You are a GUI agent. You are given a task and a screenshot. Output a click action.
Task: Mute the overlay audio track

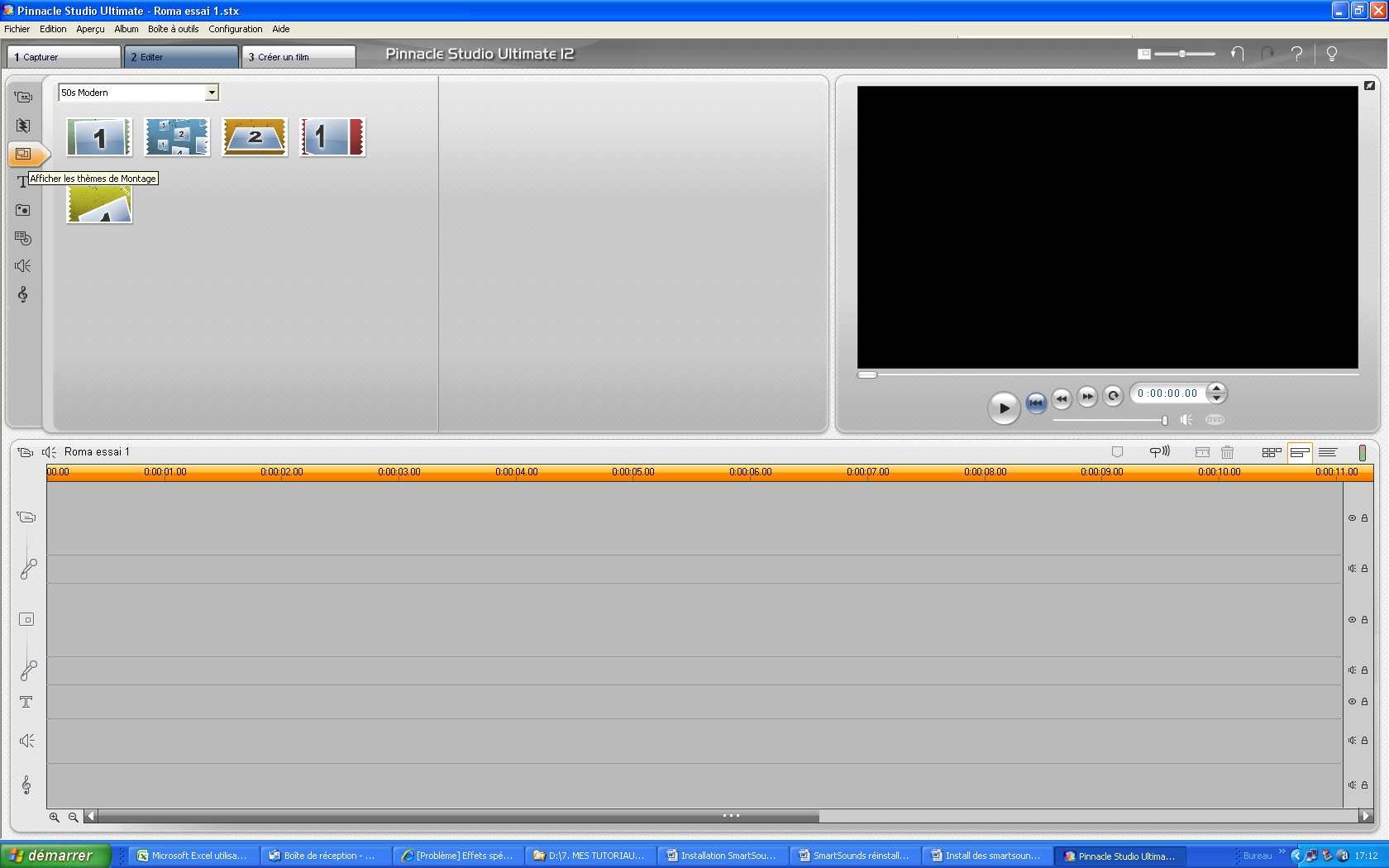[1353, 670]
